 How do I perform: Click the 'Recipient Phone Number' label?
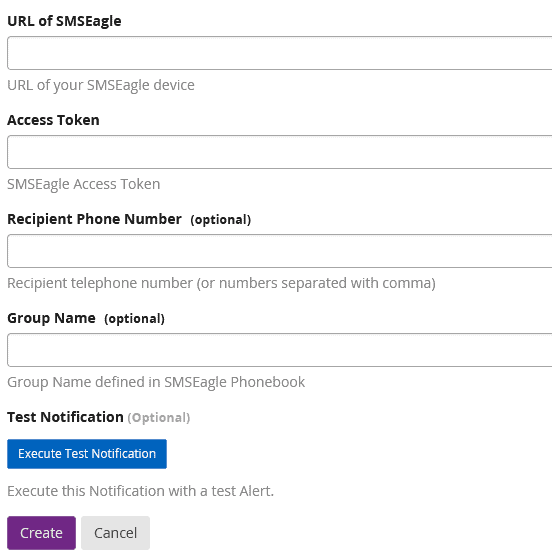point(94,219)
